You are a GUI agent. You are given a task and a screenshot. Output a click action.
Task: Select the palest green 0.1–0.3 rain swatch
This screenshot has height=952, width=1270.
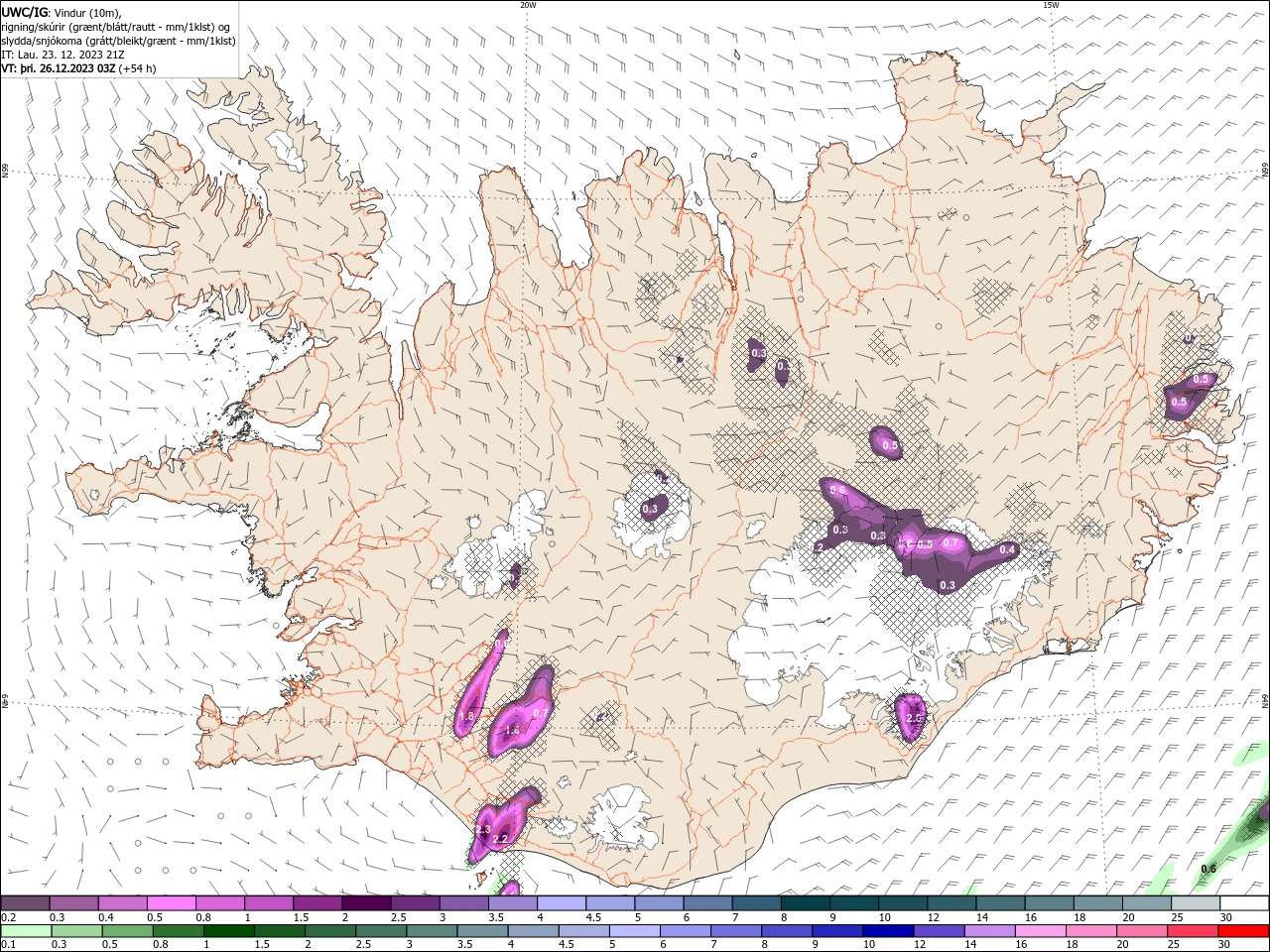(26, 931)
